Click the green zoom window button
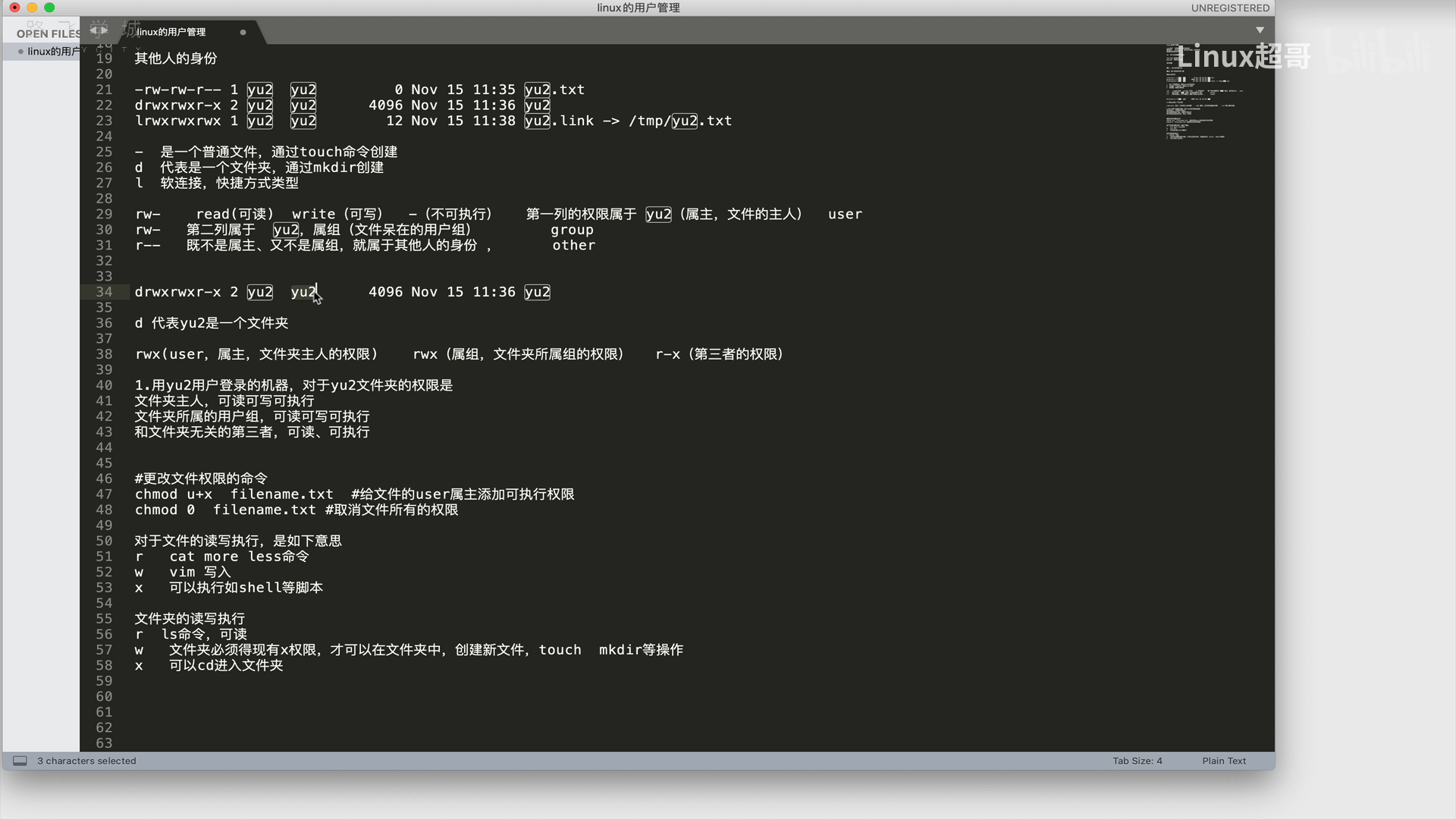The image size is (1456, 819). pyautogui.click(x=49, y=8)
